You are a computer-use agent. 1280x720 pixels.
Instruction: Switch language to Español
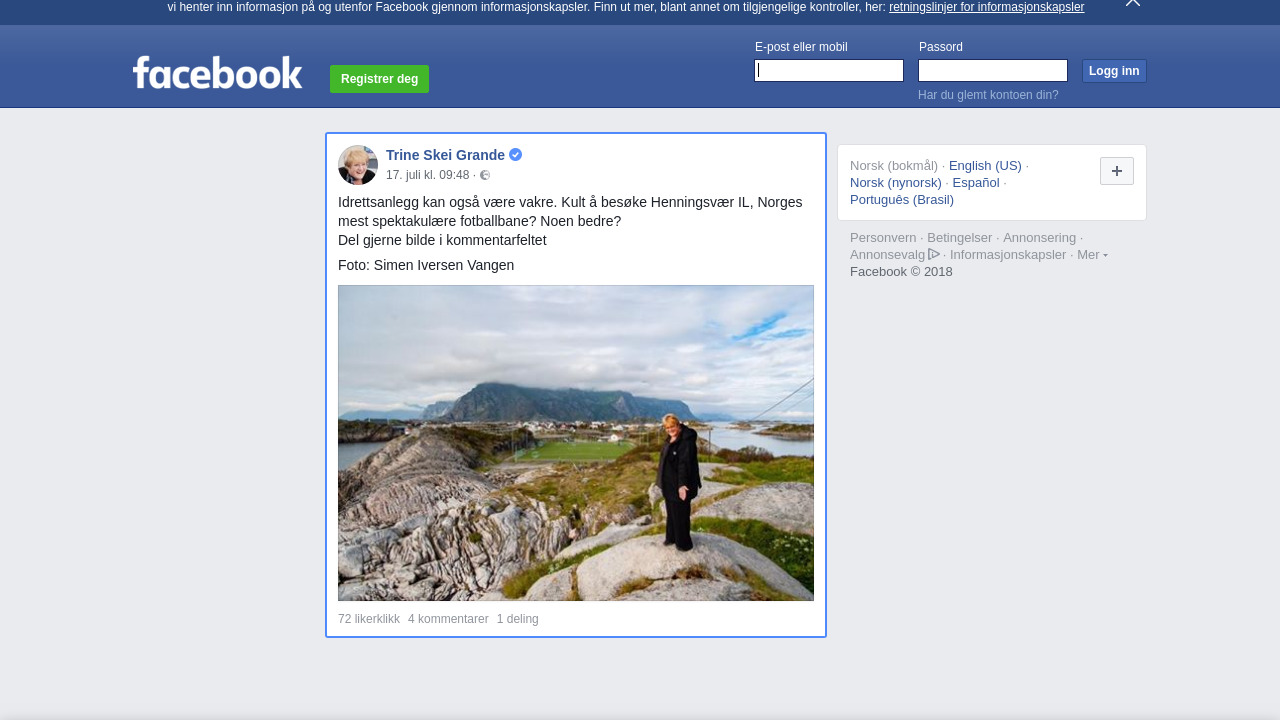pyautogui.click(x=976, y=183)
